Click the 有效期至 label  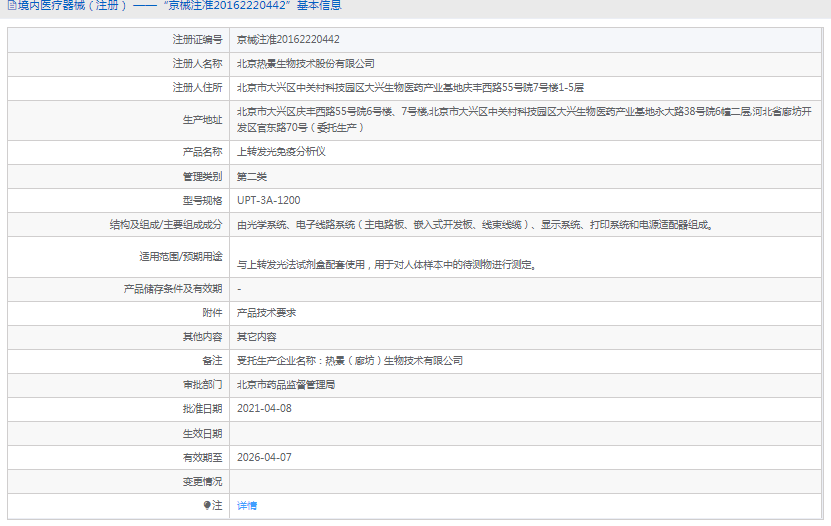(x=202, y=458)
